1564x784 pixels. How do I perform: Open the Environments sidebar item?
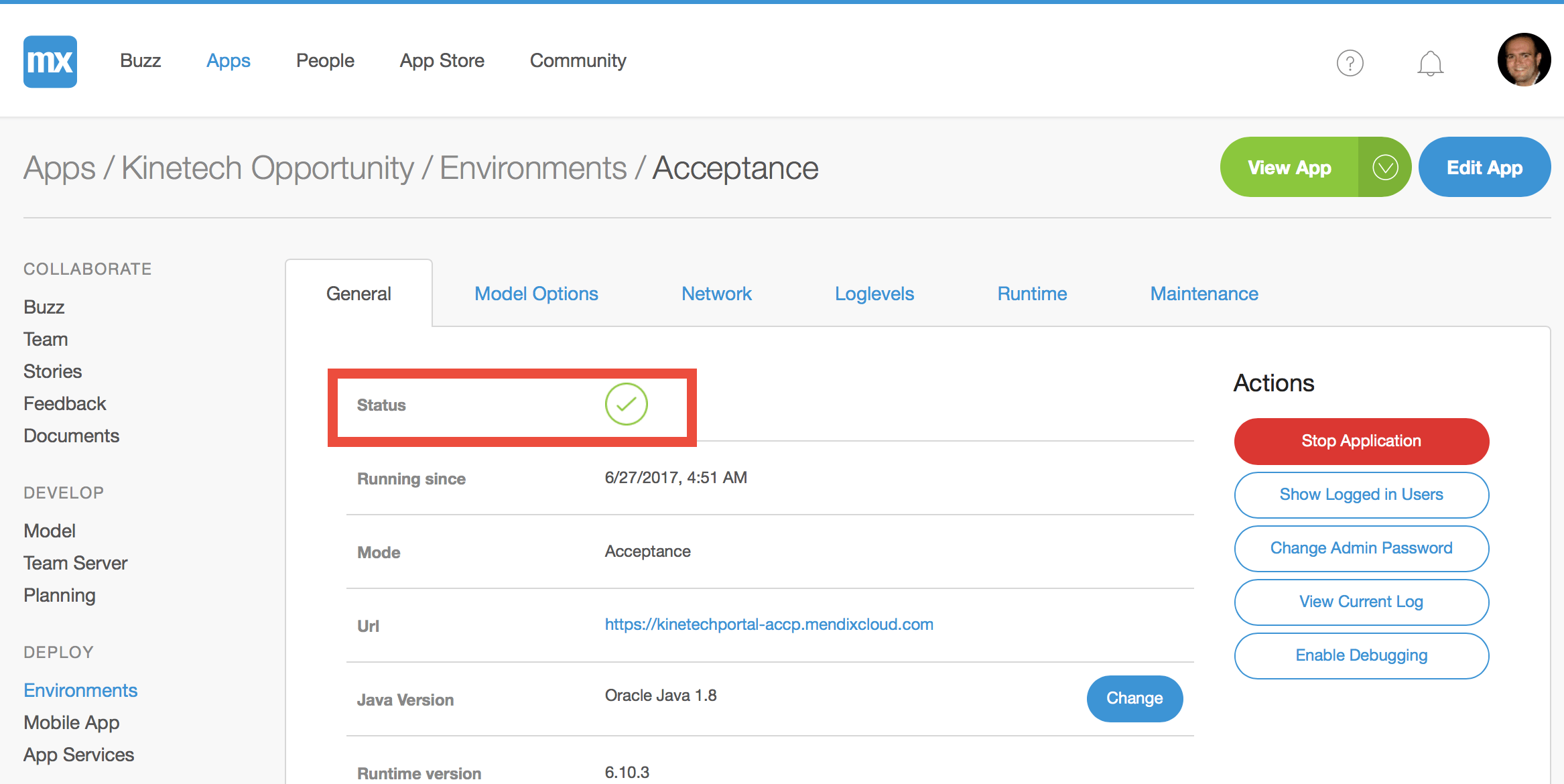[80, 690]
